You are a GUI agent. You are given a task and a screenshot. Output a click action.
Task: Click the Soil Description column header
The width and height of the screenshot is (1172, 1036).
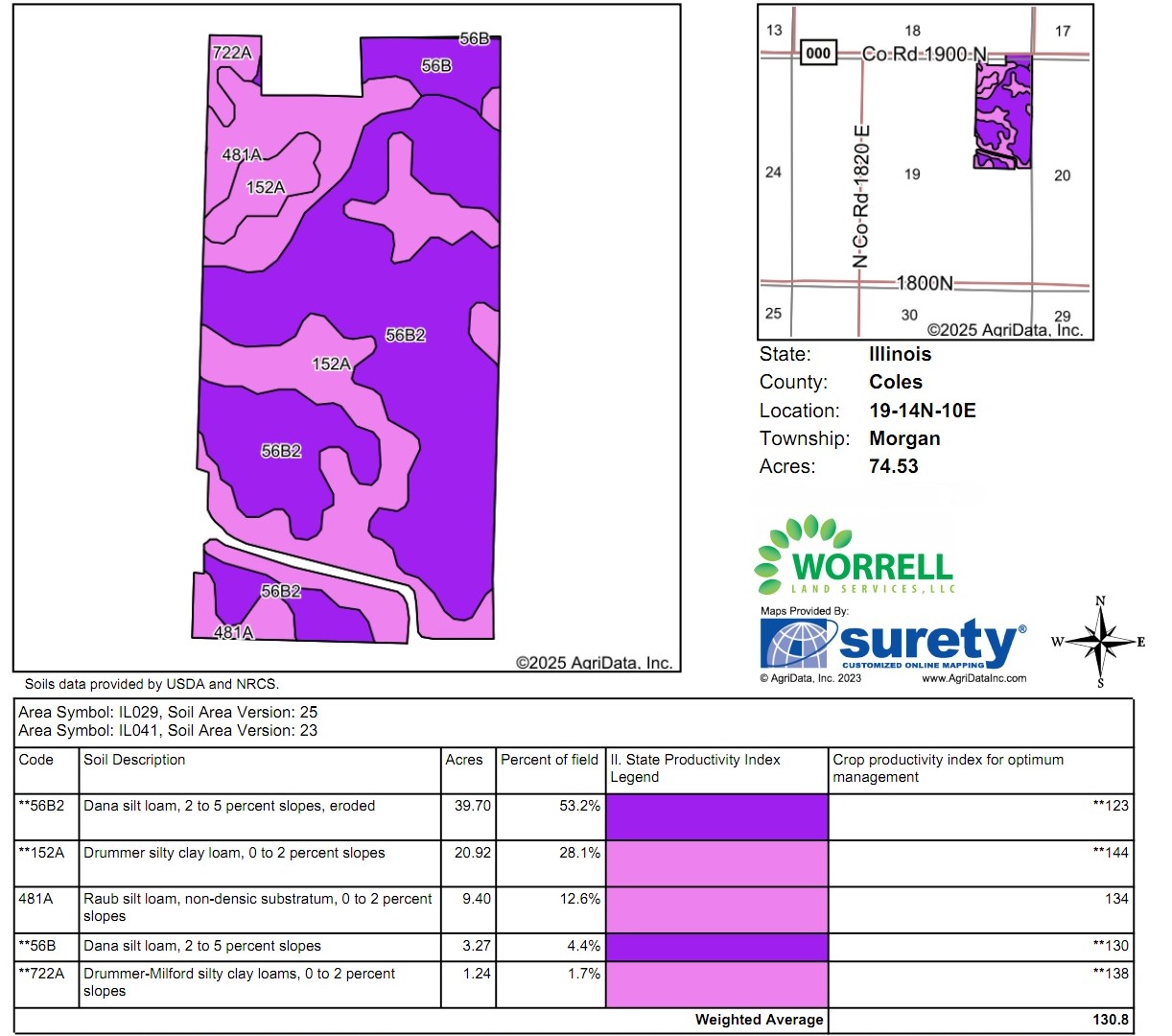134,760
